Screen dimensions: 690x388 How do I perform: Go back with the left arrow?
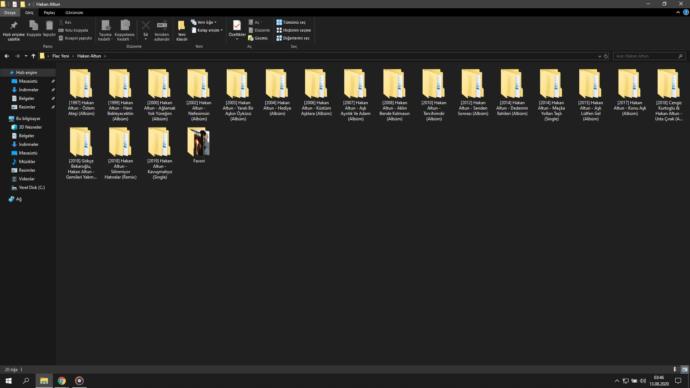click(x=7, y=56)
